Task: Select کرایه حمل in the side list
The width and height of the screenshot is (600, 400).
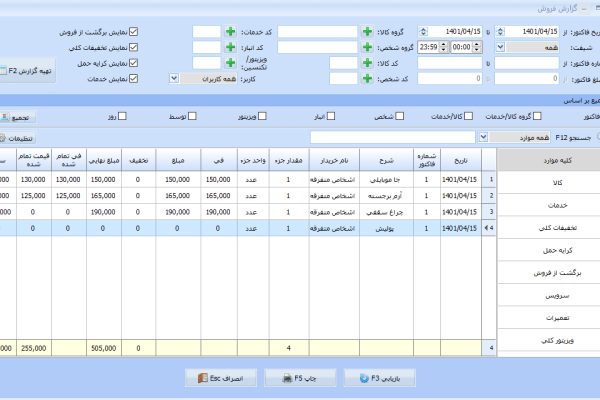Action: tap(549, 250)
